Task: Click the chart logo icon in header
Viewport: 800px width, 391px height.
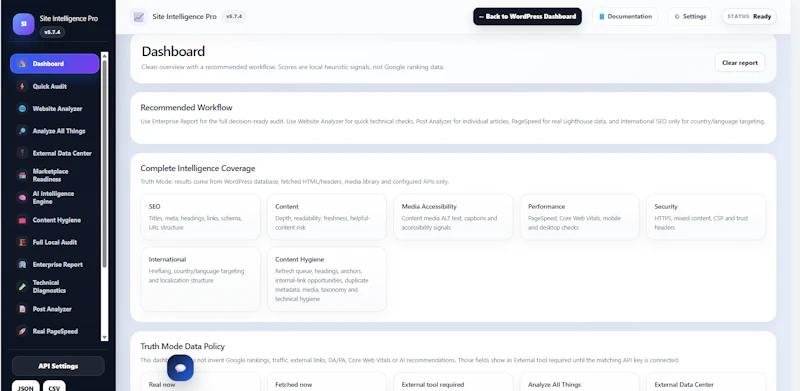Action: [x=139, y=17]
